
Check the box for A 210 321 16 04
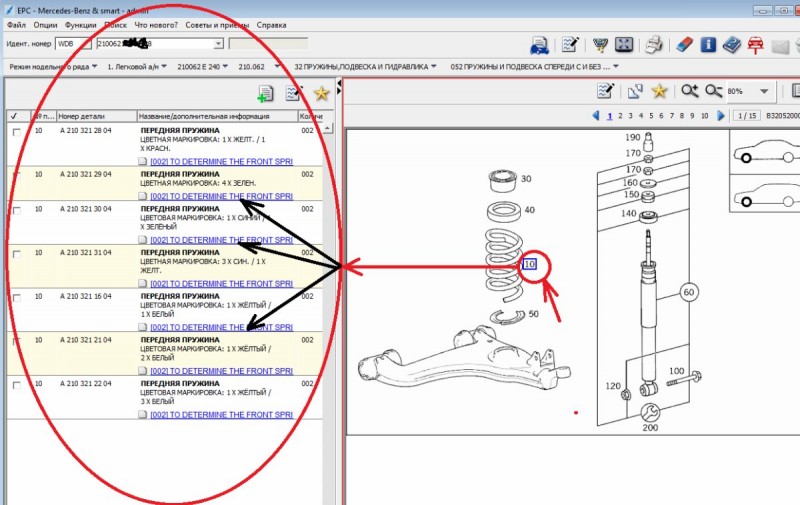click(x=16, y=298)
